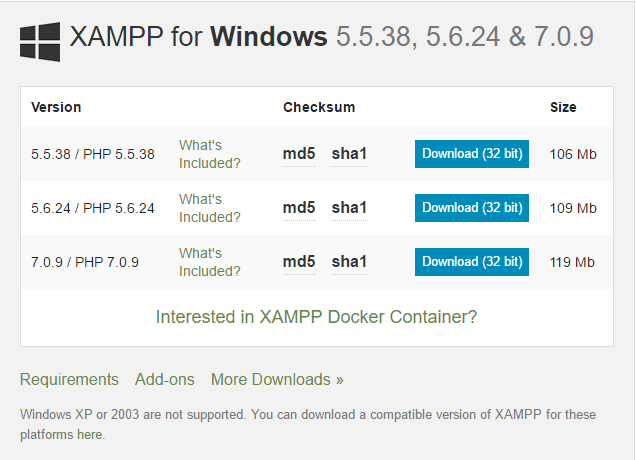
Task: Click the Windows logo icon
Action: pyautogui.click(x=40, y=39)
